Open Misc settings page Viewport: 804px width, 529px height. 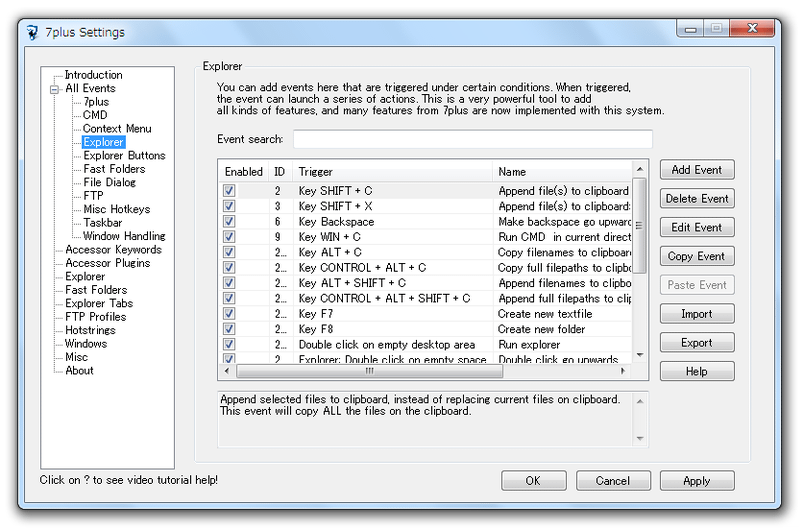pos(76,357)
